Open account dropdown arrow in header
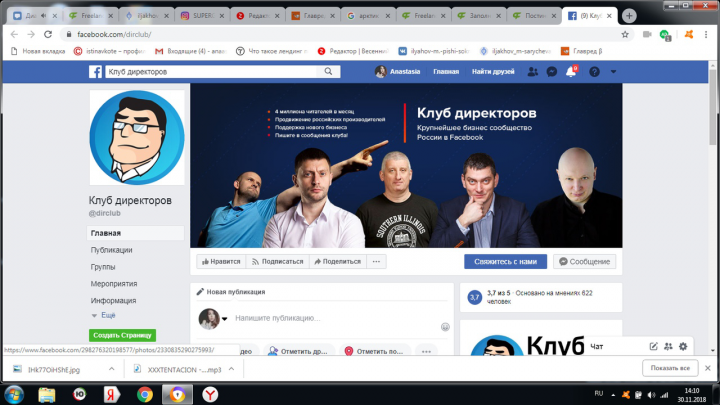Viewport: 720px width, 405px height. click(613, 72)
